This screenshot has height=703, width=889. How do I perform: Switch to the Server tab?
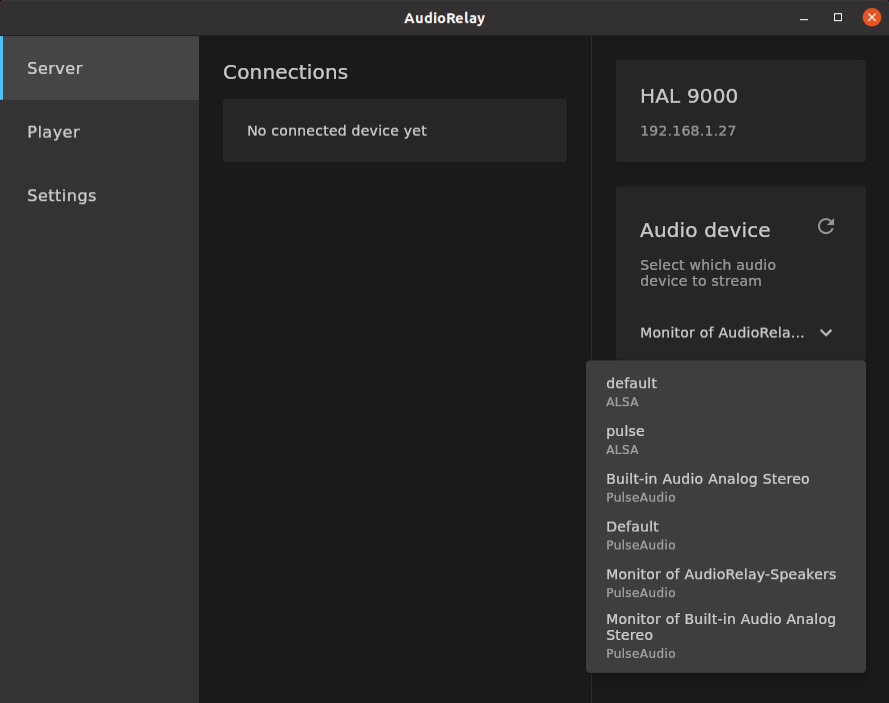click(x=100, y=68)
